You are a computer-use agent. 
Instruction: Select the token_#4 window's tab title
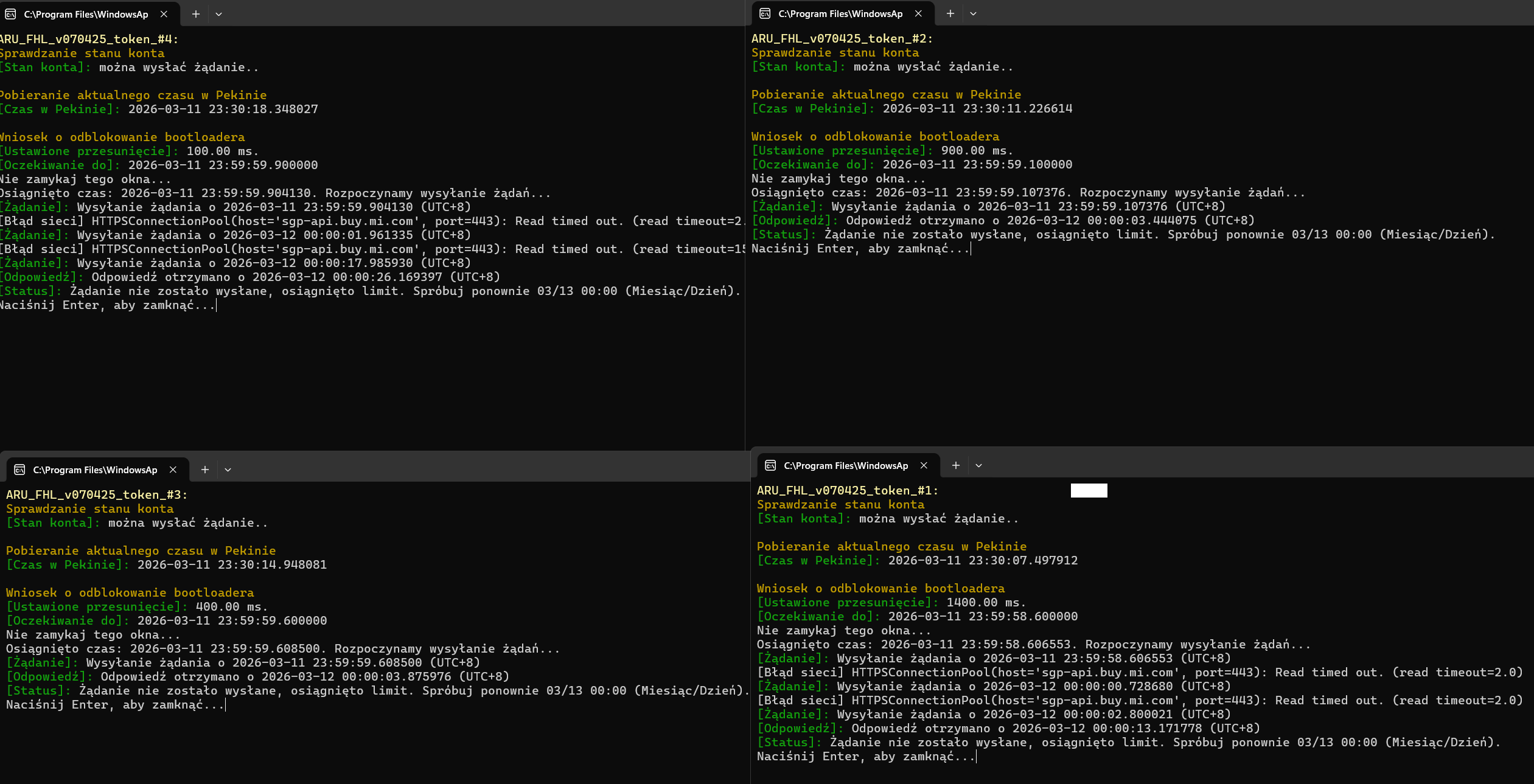point(86,14)
